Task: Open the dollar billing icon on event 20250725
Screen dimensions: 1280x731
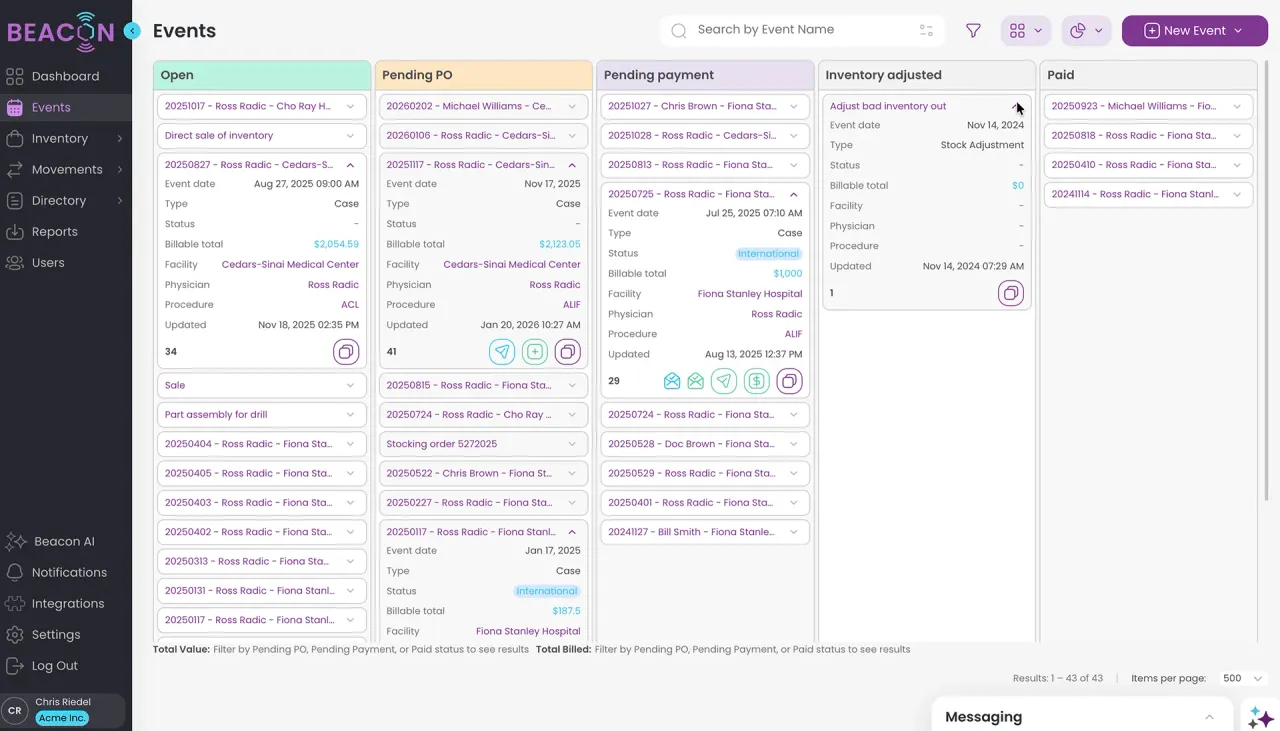Action: pos(757,381)
